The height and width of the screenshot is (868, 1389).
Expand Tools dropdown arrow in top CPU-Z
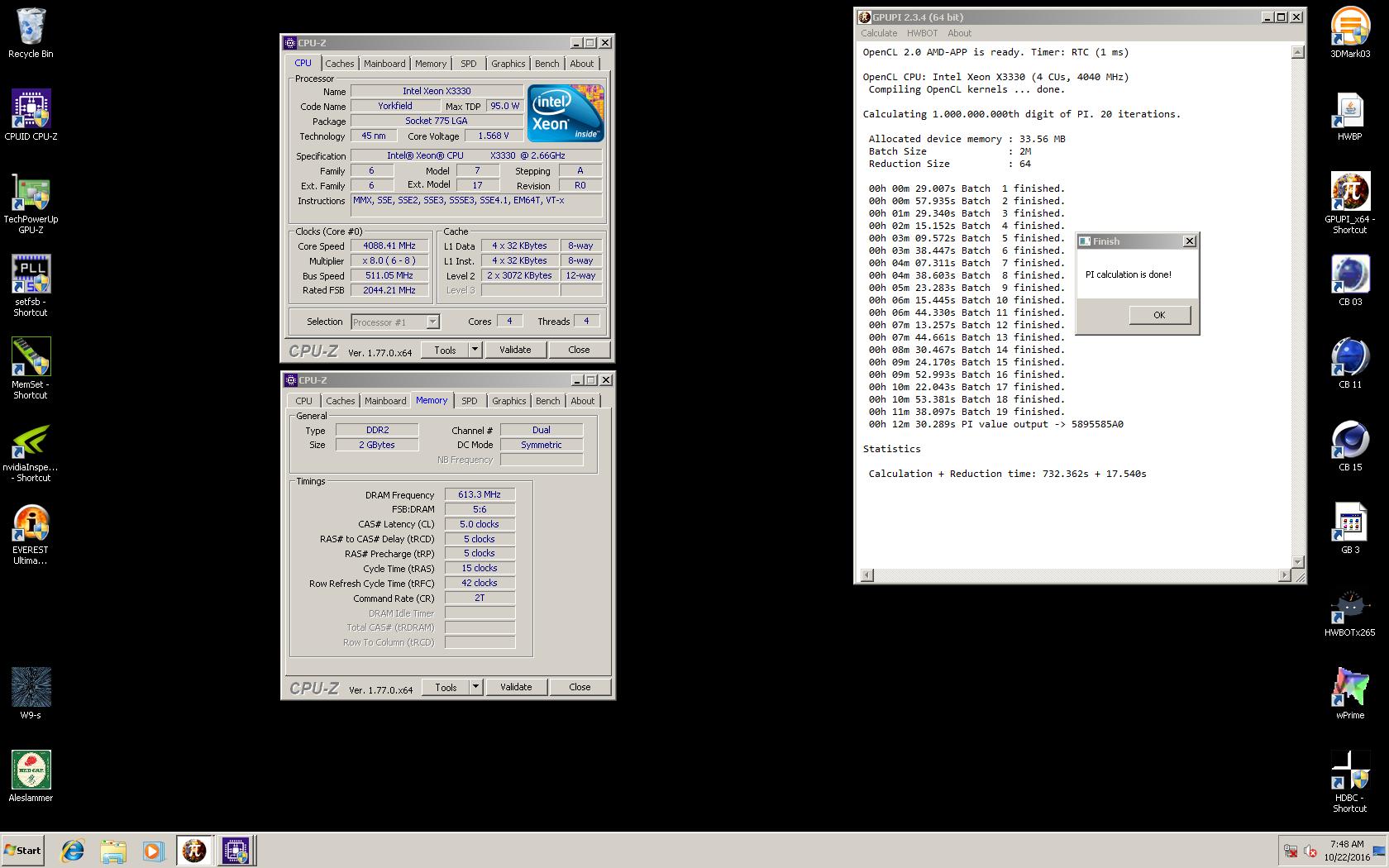click(x=475, y=350)
